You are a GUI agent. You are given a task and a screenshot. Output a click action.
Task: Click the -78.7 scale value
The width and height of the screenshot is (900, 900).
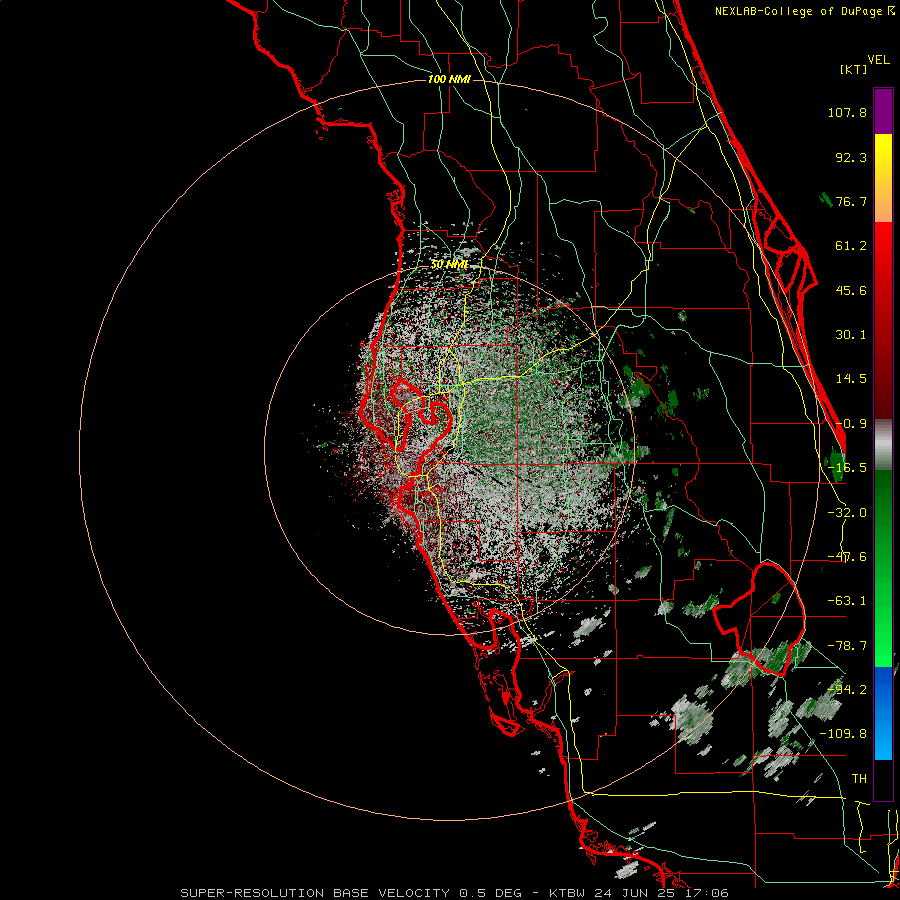click(847, 646)
